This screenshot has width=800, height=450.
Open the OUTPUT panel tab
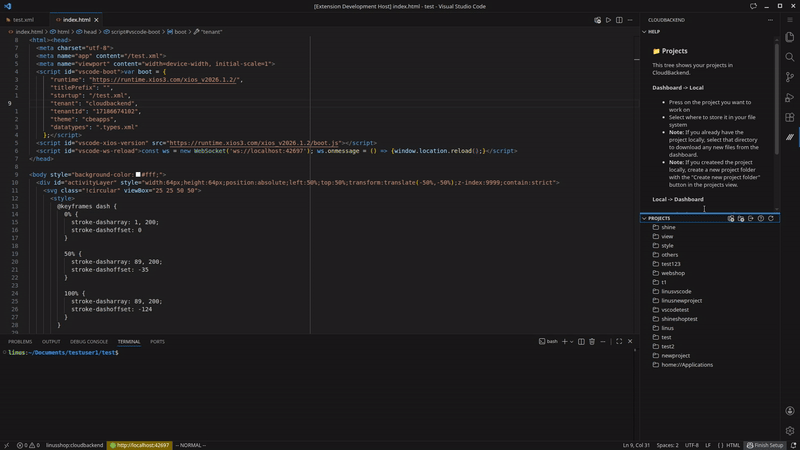point(51,341)
